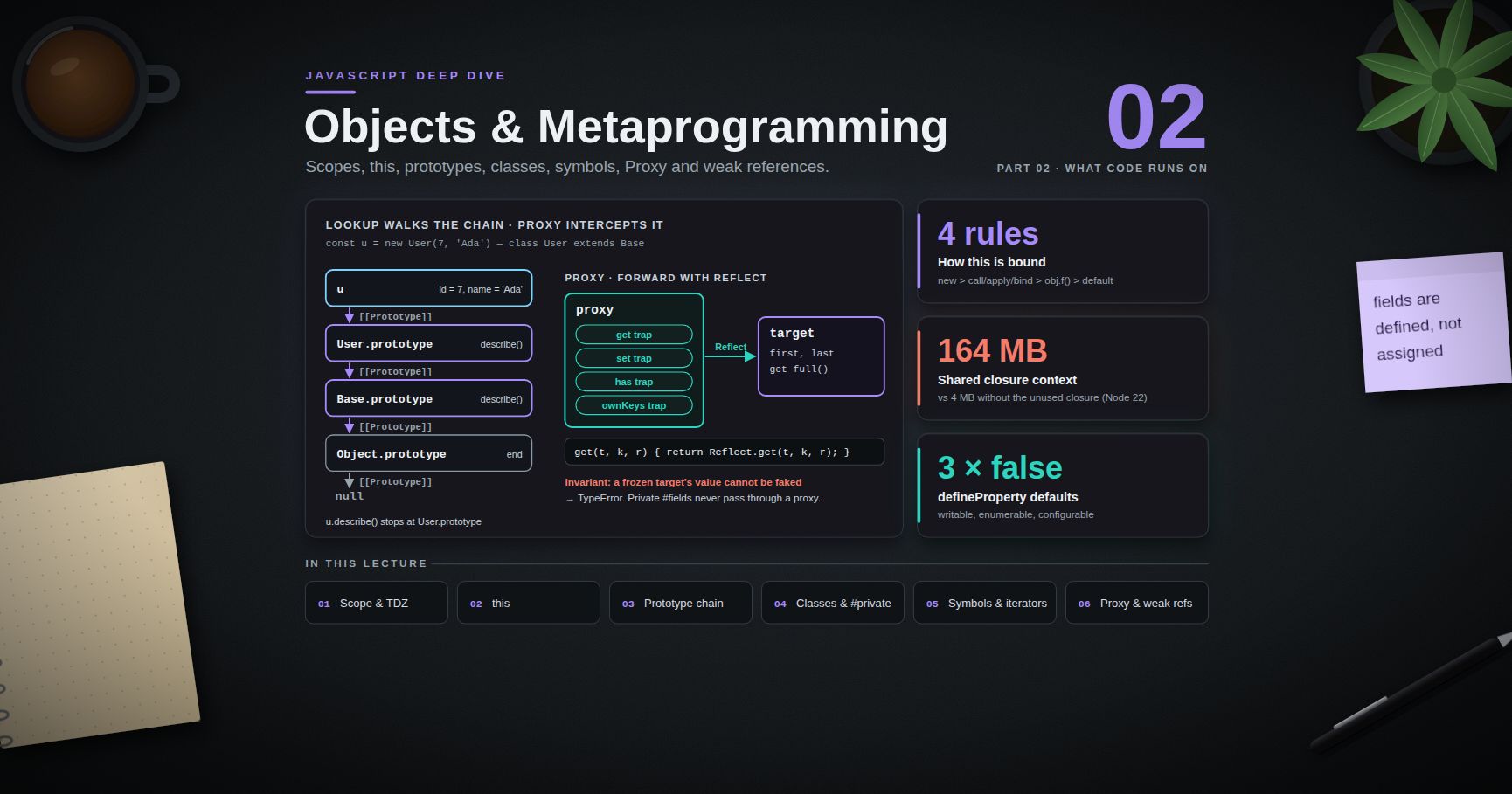
Task: Click the const u = new User code line
Action: click(485, 244)
